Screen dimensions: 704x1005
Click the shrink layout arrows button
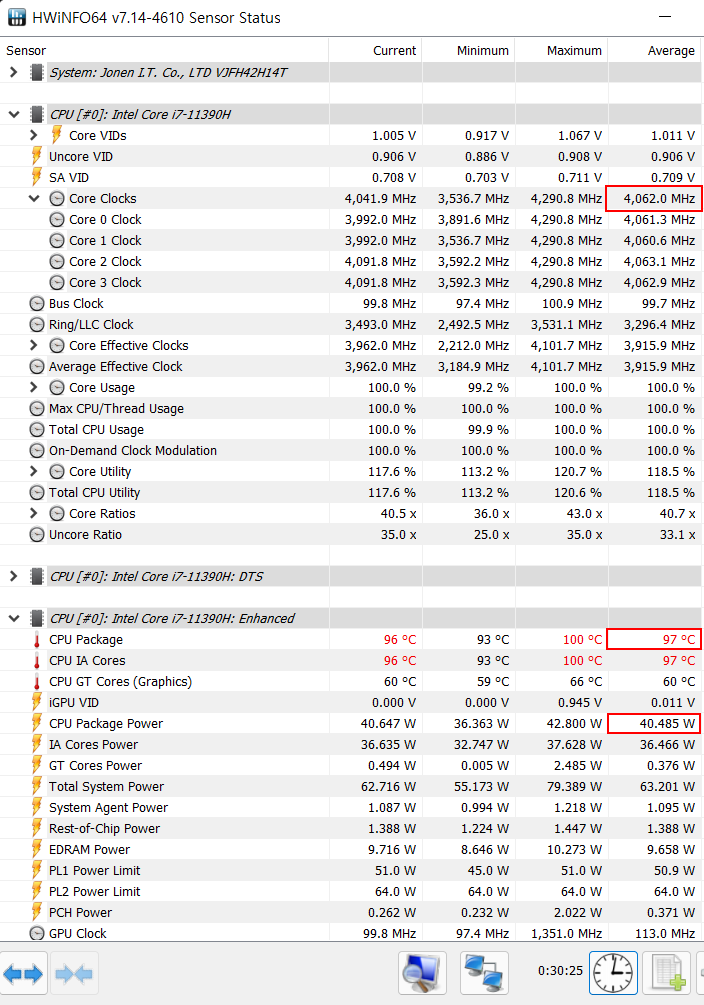click(74, 974)
